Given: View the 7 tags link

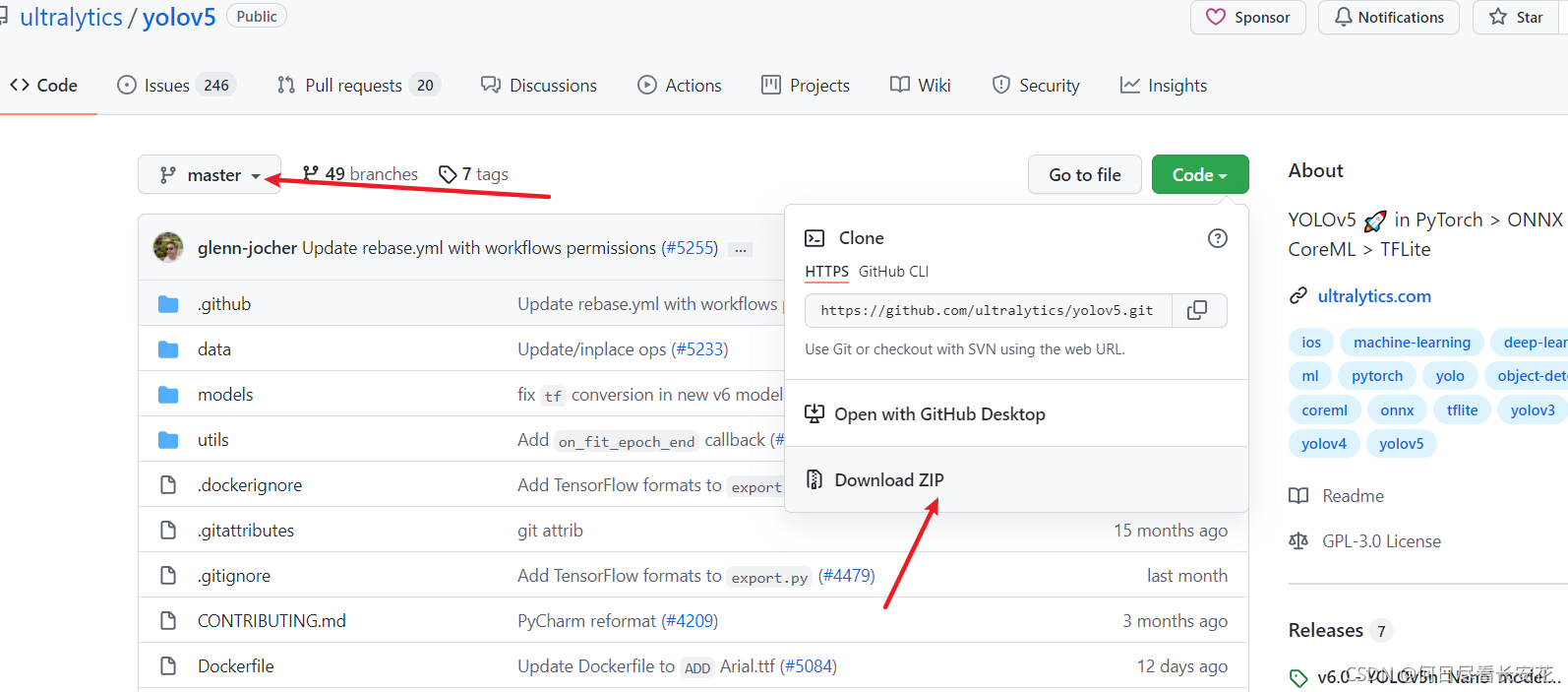Looking at the screenshot, I should click(473, 174).
